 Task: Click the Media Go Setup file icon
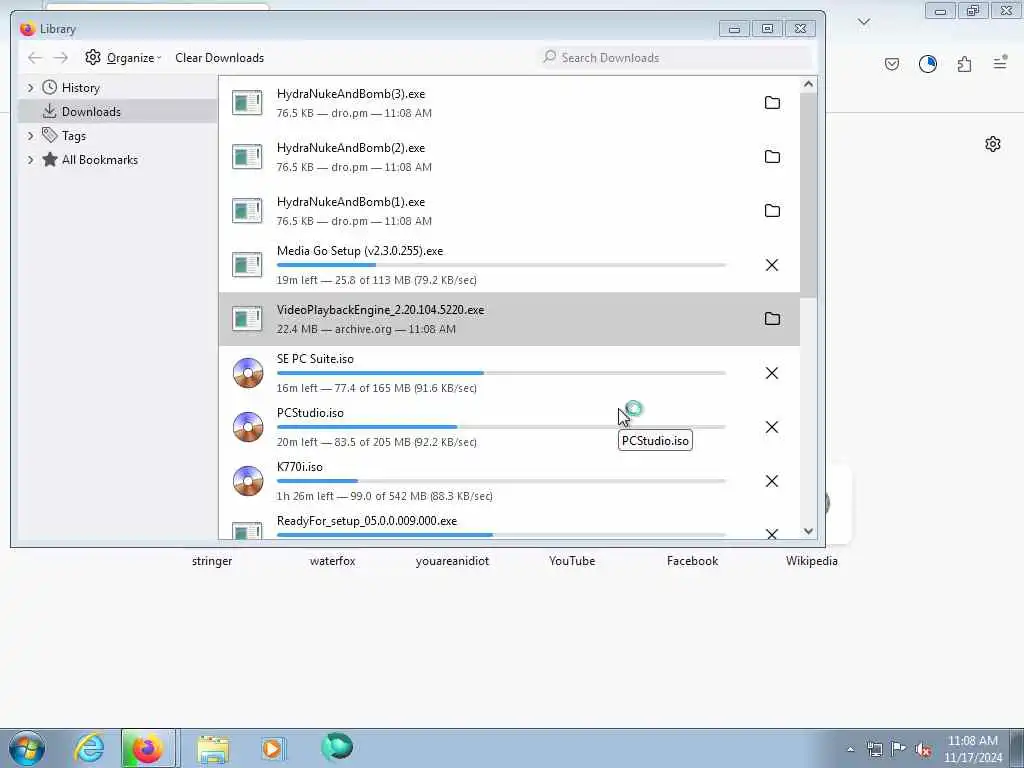coord(248,264)
